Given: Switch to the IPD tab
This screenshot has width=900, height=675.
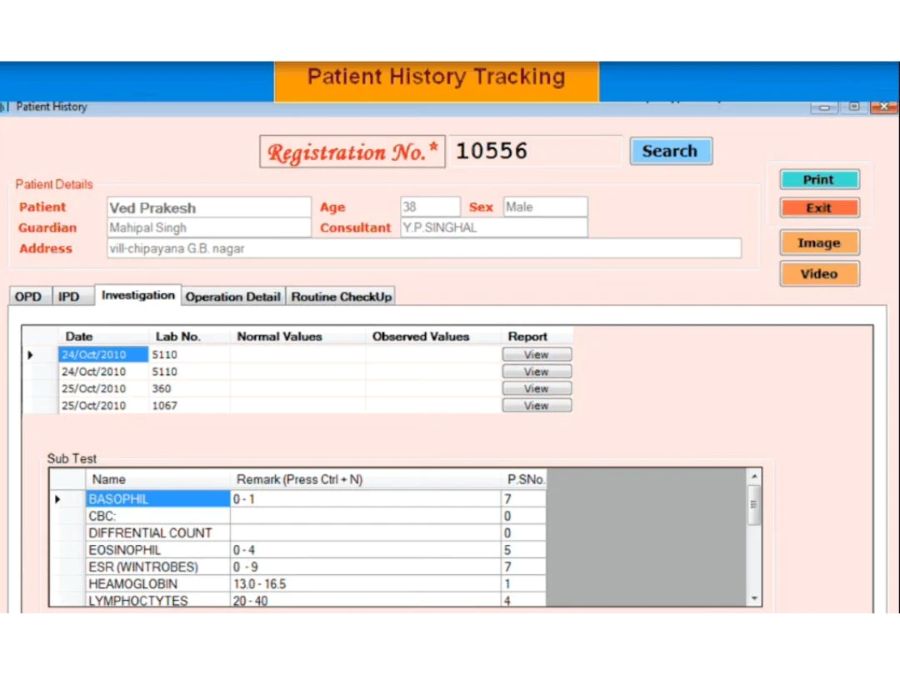Looking at the screenshot, I should 72,297.
